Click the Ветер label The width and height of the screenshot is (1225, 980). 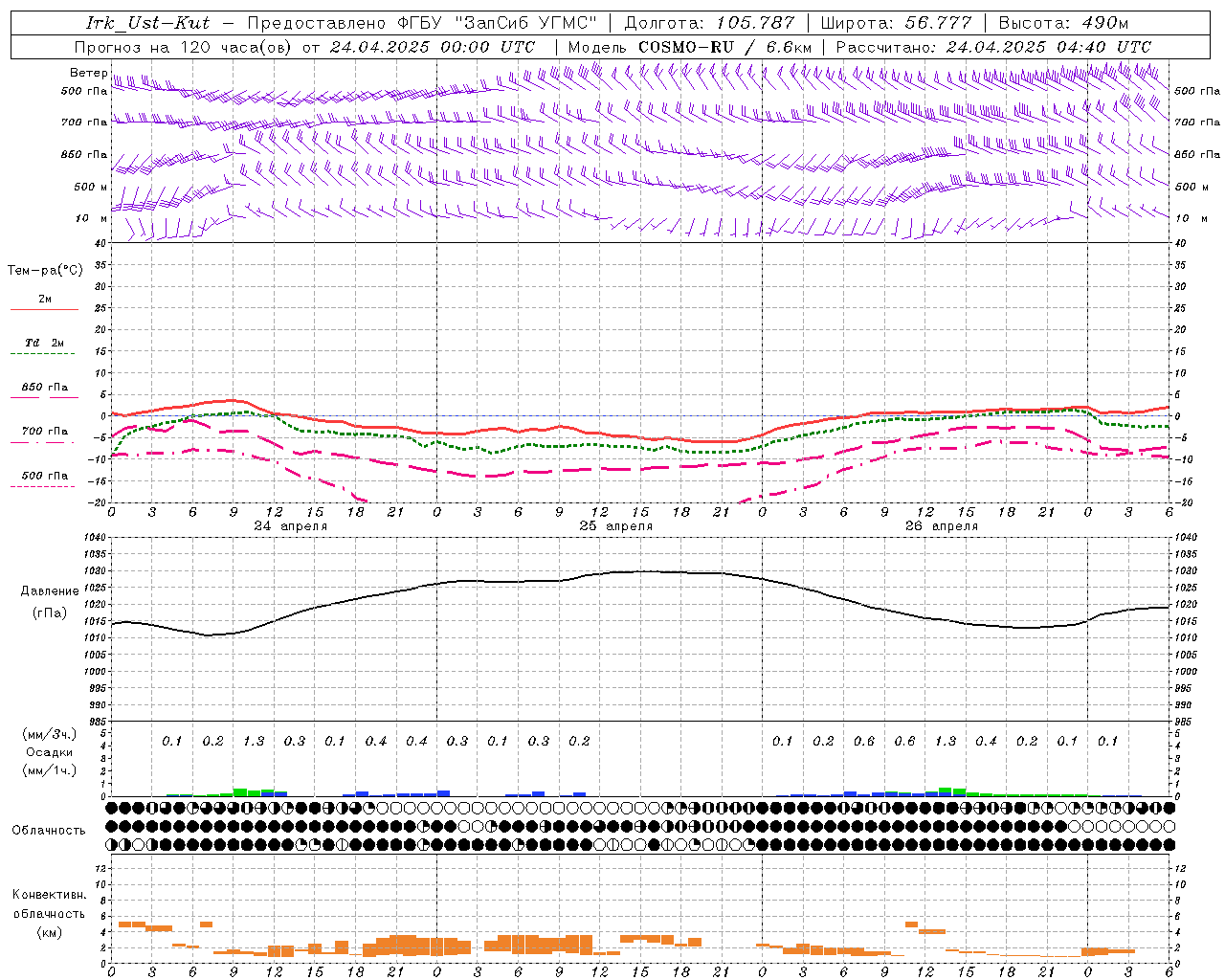click(88, 73)
